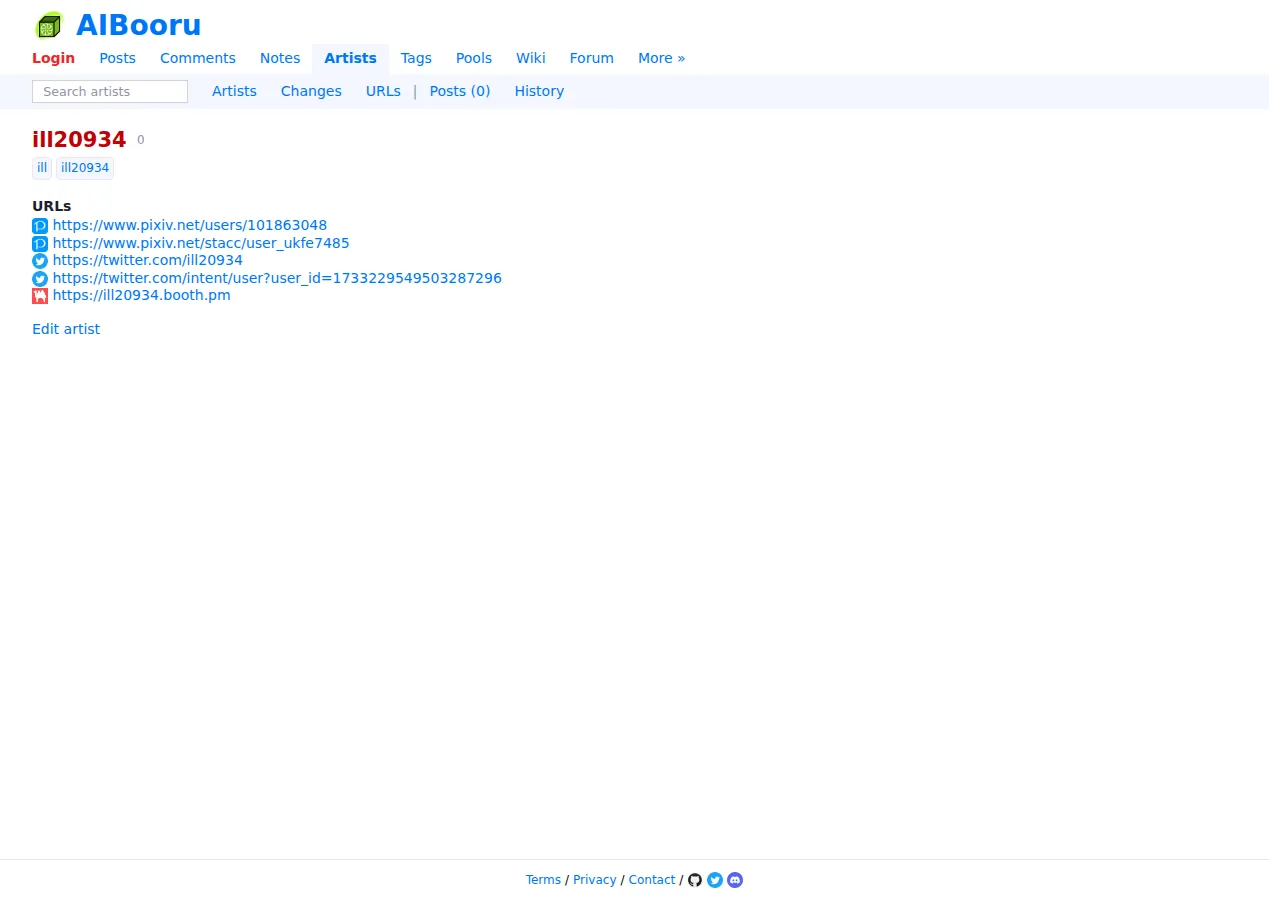Viewport: 1269px width, 900px height.
Task: Open the History subnav link
Action: click(x=539, y=91)
